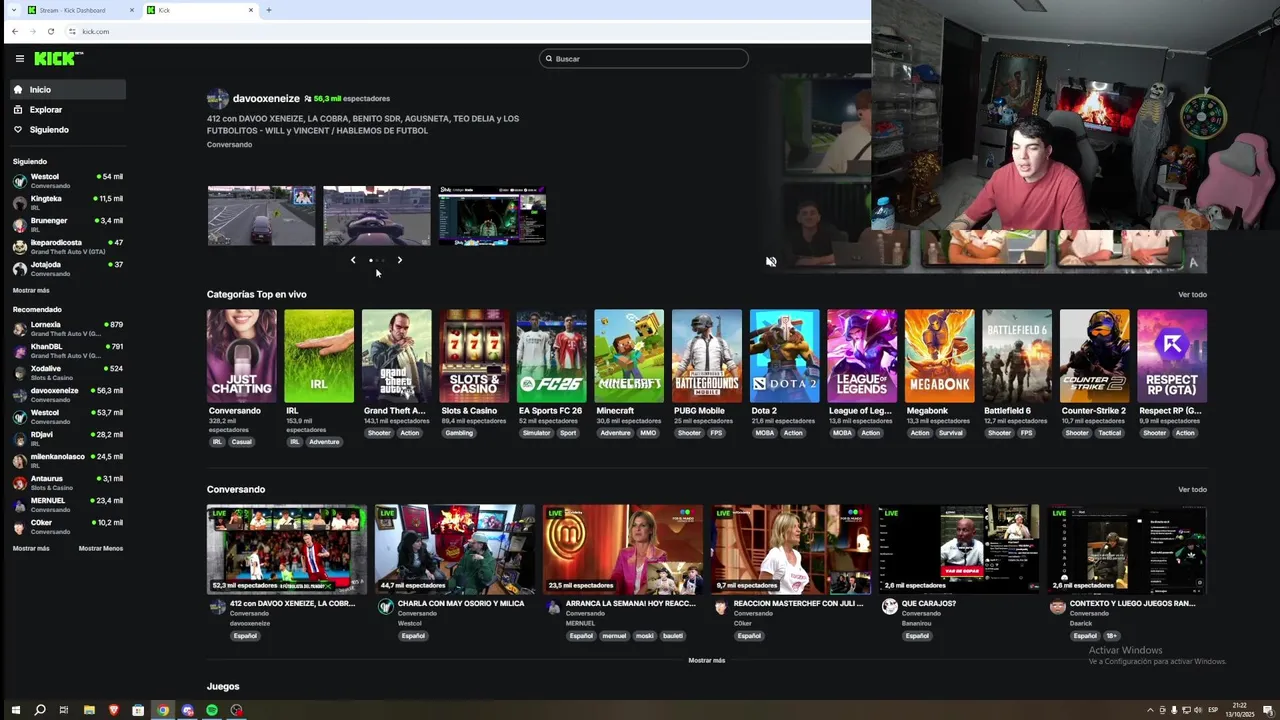The height and width of the screenshot is (720, 1280).
Task: Open second carousel thumbnail with car
Action: (x=377, y=216)
